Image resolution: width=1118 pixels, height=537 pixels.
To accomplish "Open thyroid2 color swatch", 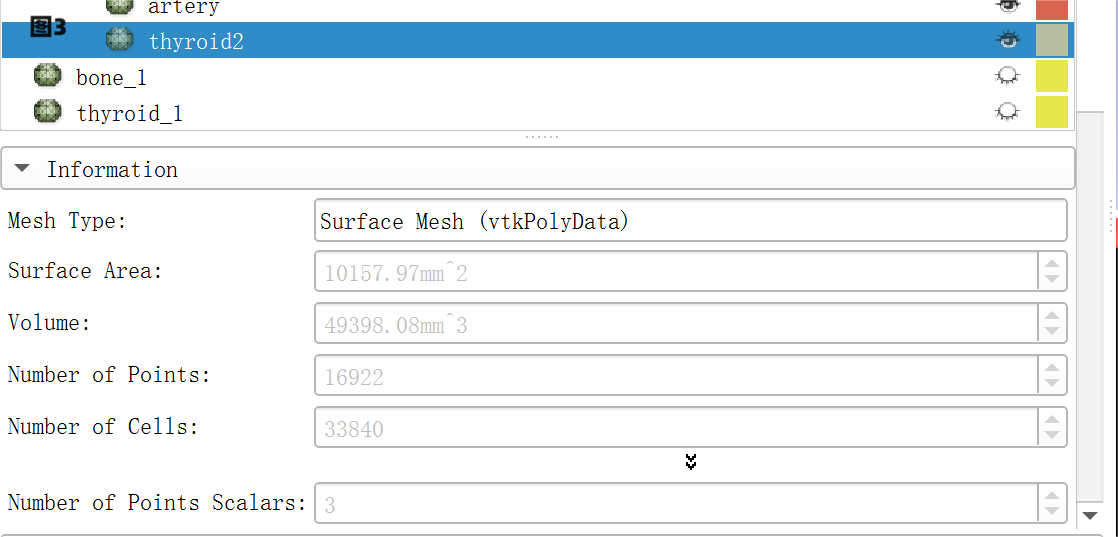I will 1052,40.
